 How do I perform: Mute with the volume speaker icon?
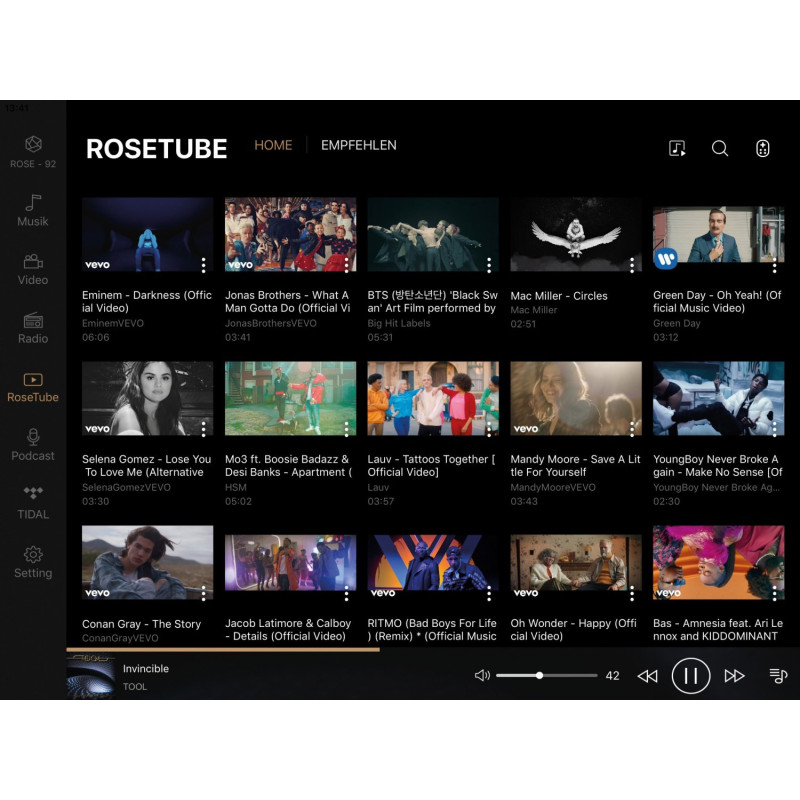click(482, 676)
